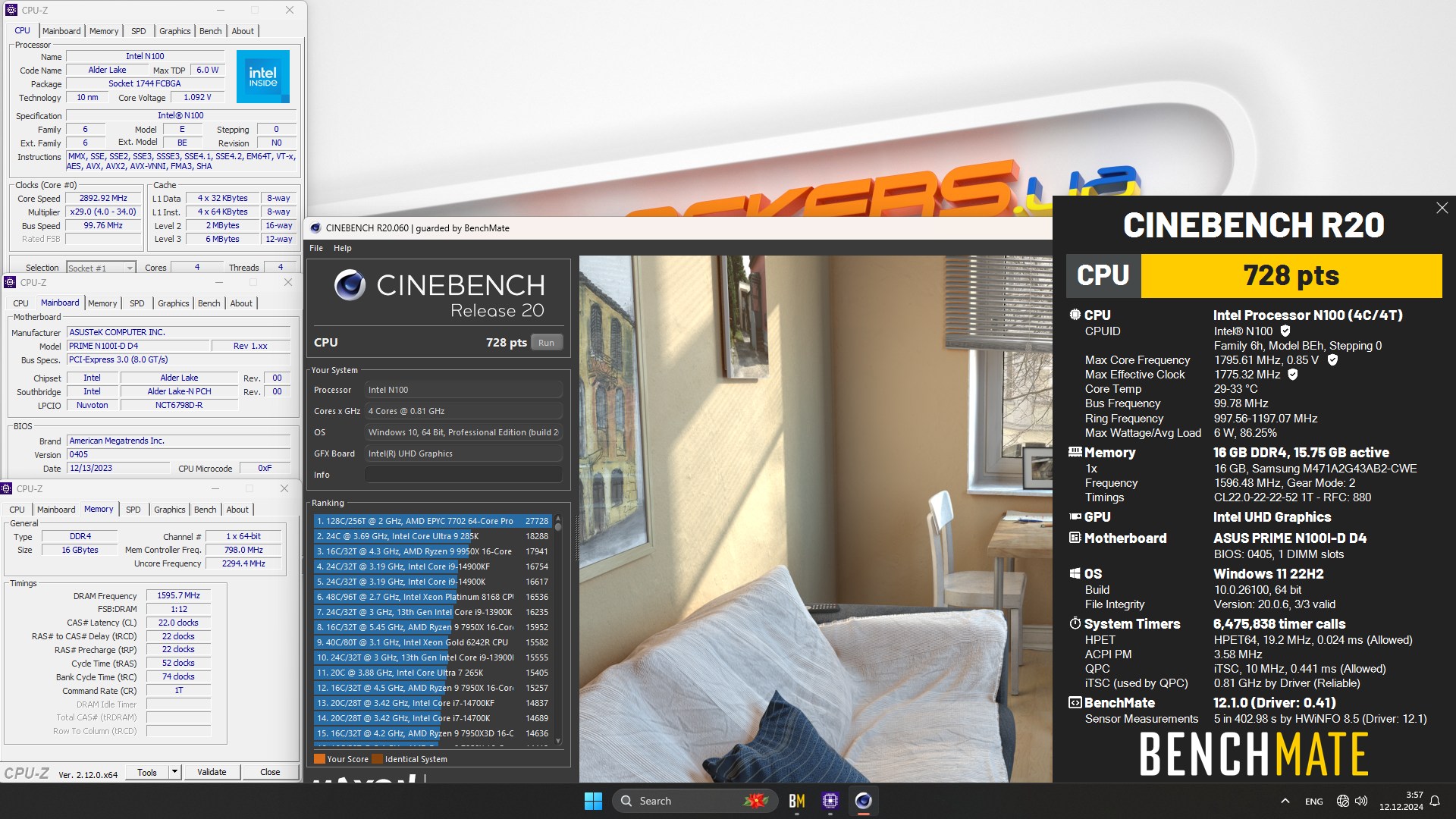Viewport: 1456px width, 819px height.
Task: Click the DRAM Frequency value 1595.7 MHz
Action: point(178,595)
